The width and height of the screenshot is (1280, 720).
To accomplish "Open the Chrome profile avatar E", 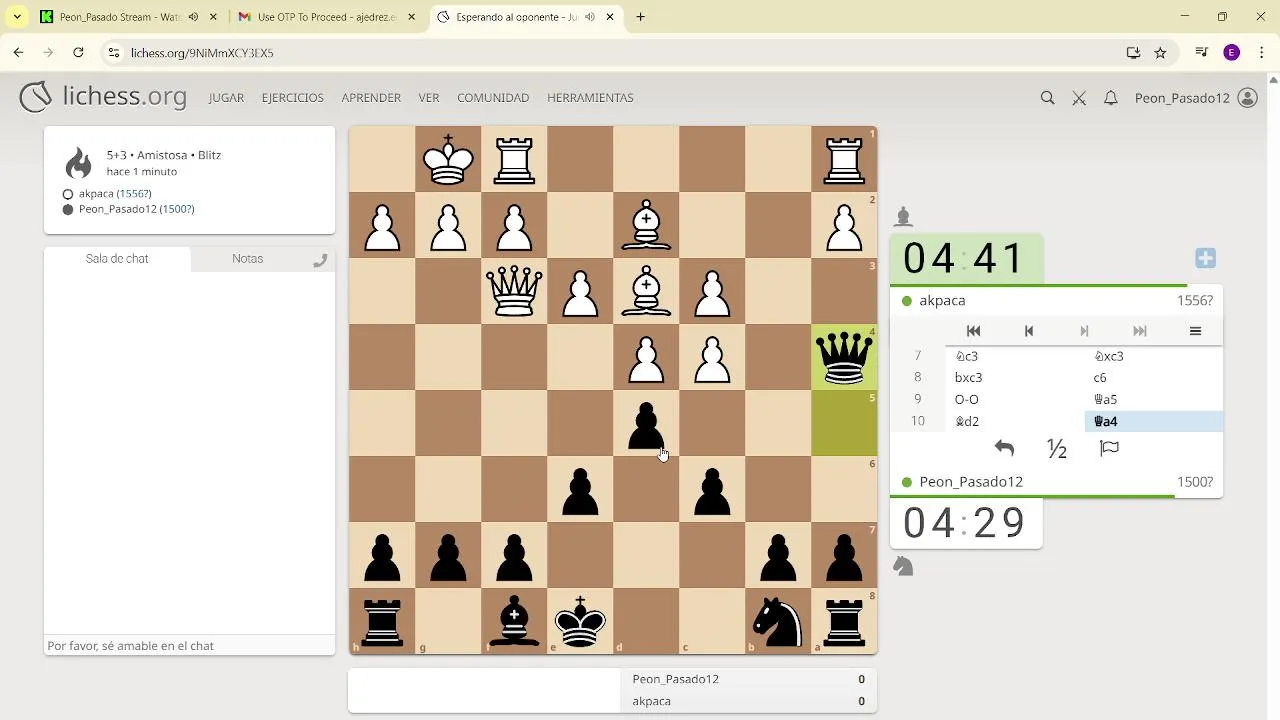I will tap(1232, 53).
